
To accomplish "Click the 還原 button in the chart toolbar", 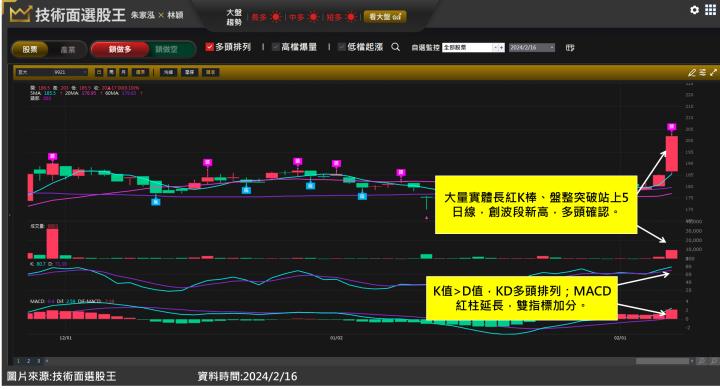I will (140, 73).
